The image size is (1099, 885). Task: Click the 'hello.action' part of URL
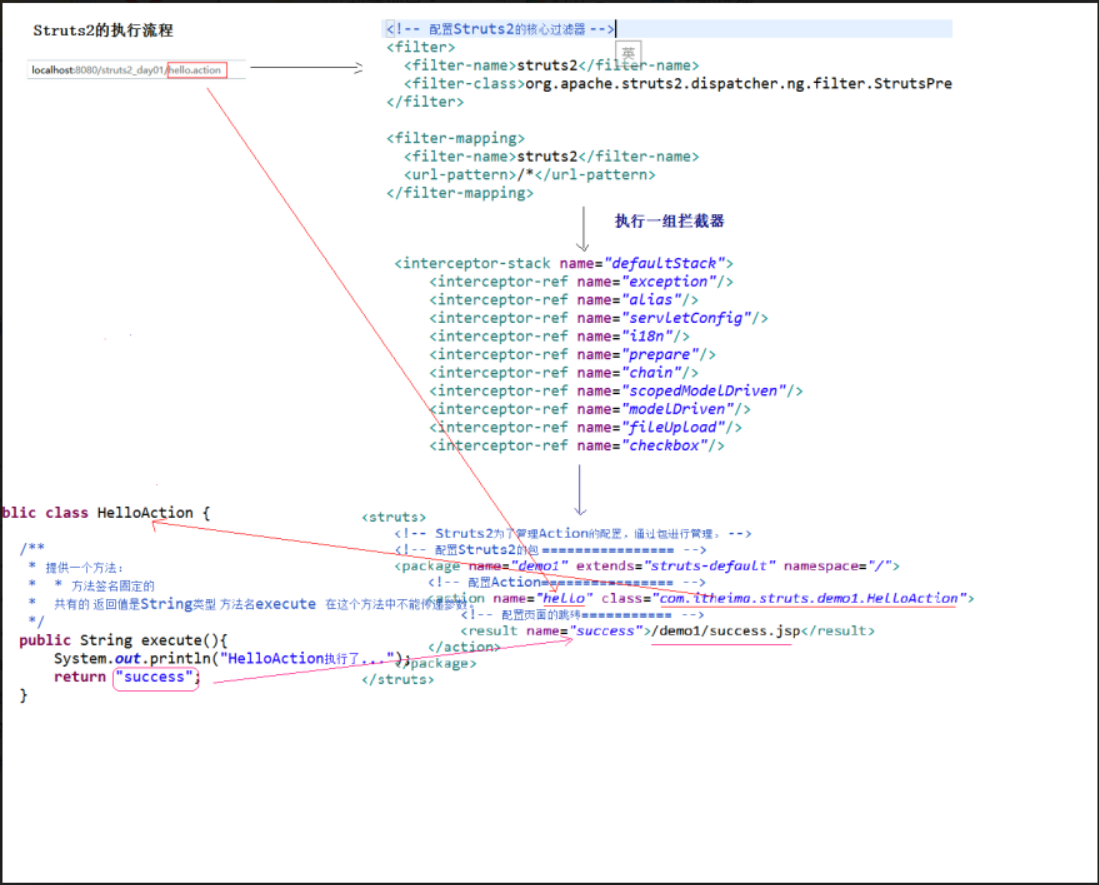point(197,70)
